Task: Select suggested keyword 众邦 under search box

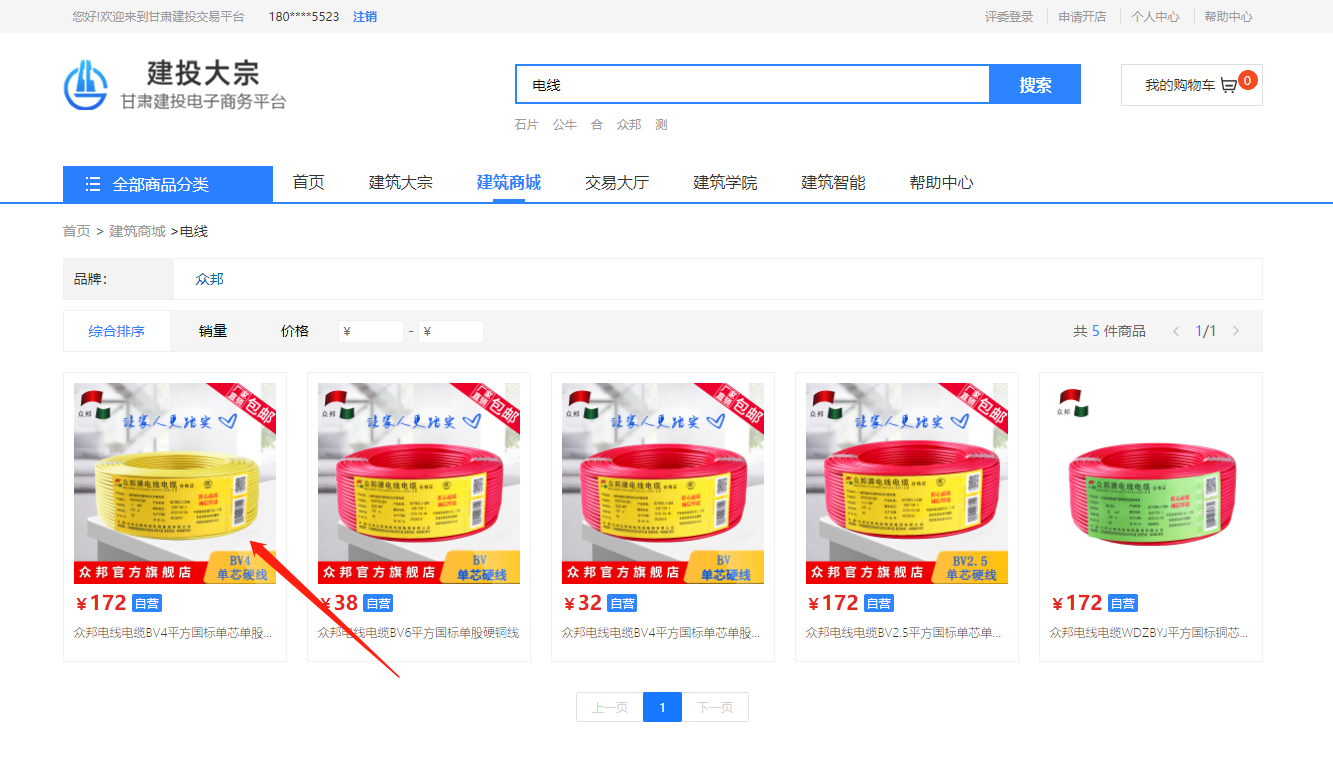Action: [x=629, y=125]
